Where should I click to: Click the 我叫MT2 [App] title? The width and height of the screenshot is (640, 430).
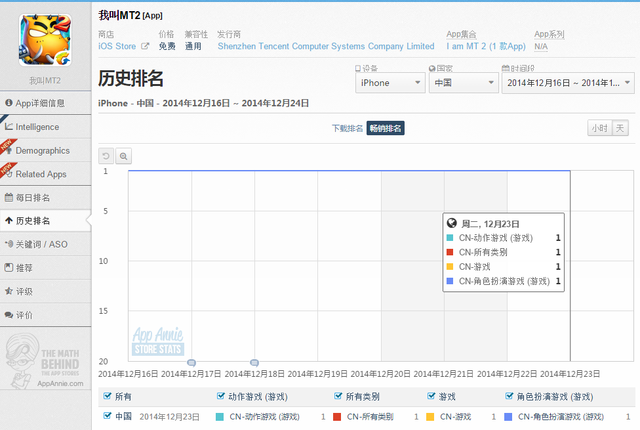130,16
